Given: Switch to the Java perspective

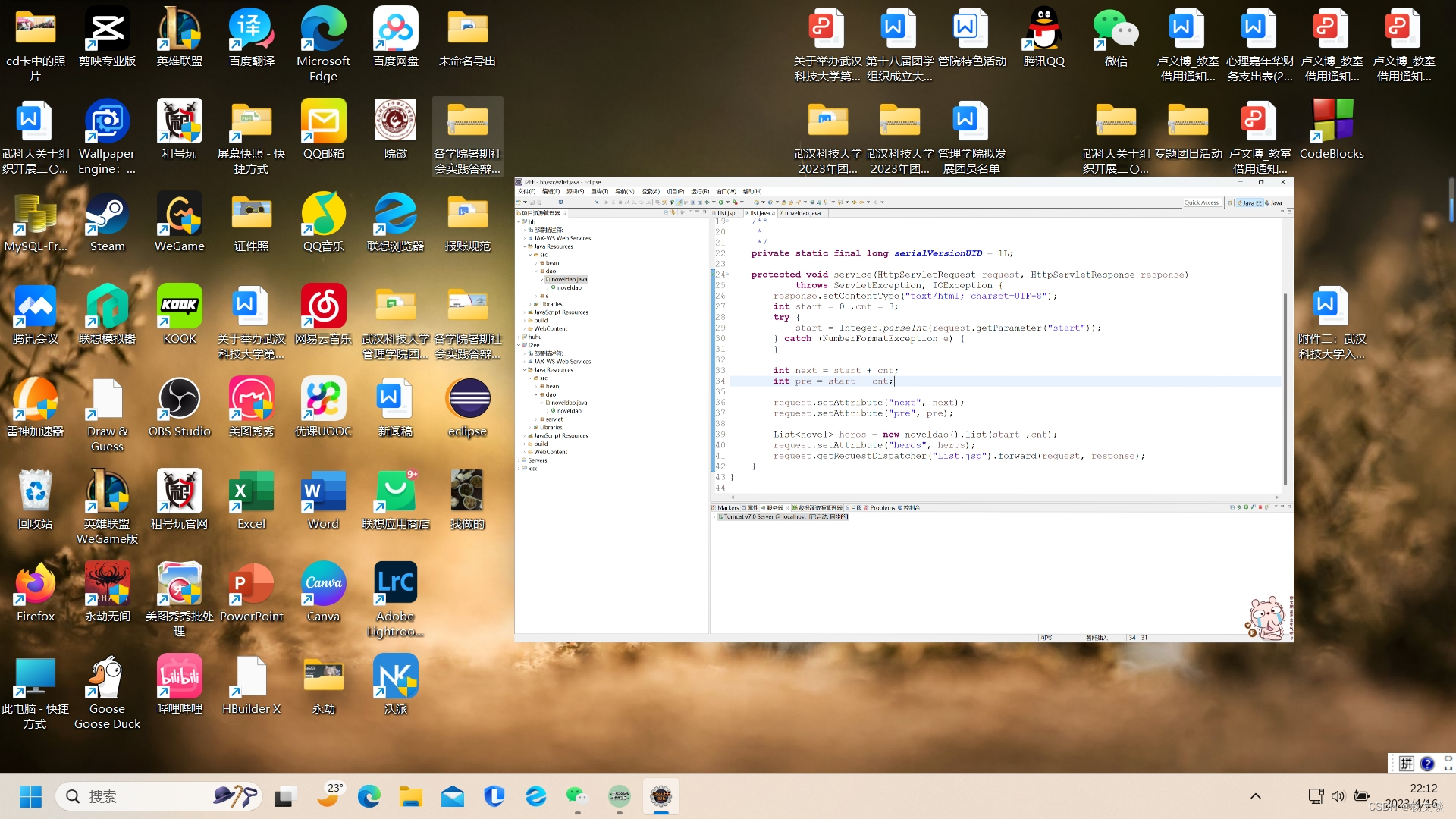Looking at the screenshot, I should point(1273,202).
